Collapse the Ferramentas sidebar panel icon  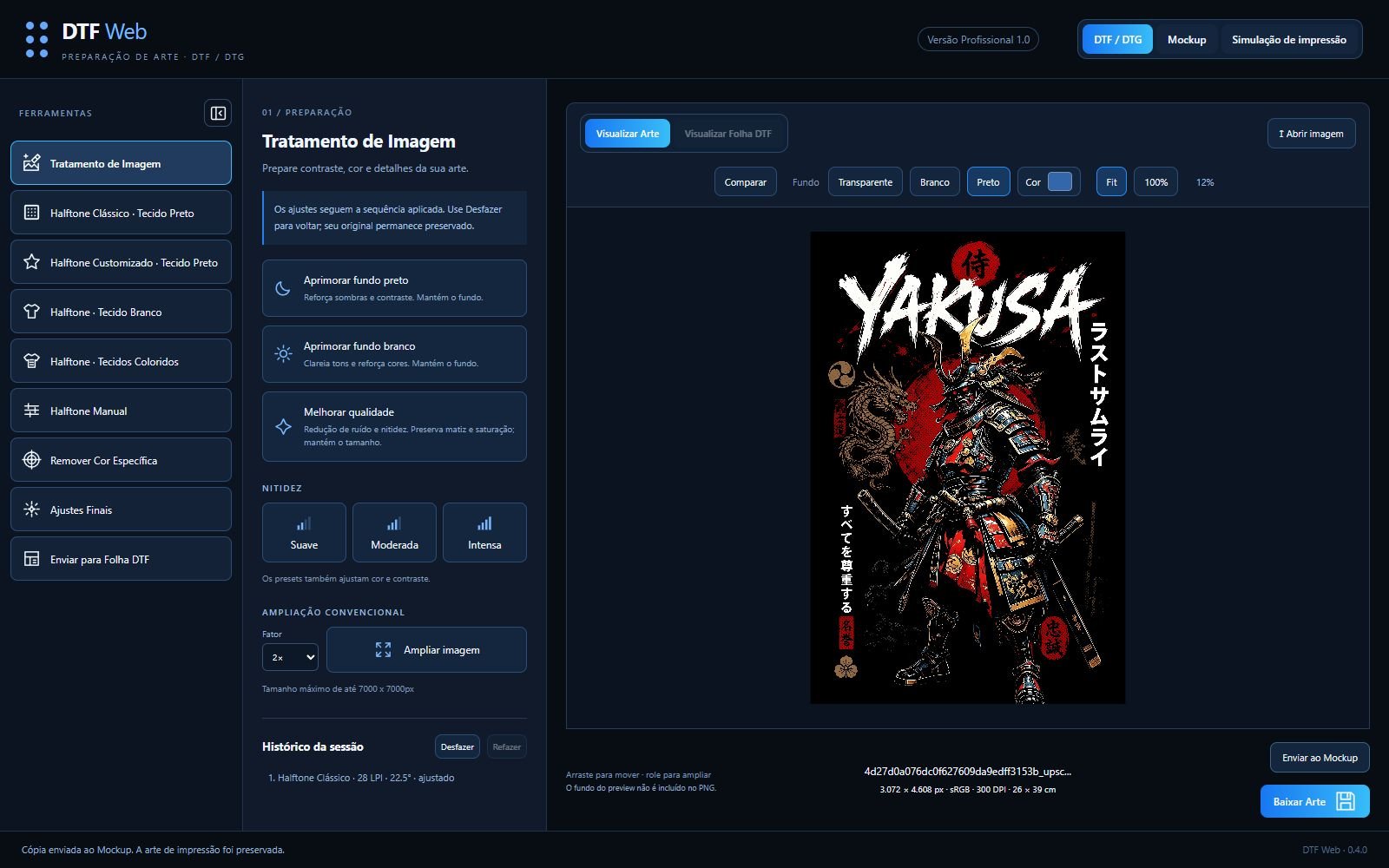tap(218, 113)
